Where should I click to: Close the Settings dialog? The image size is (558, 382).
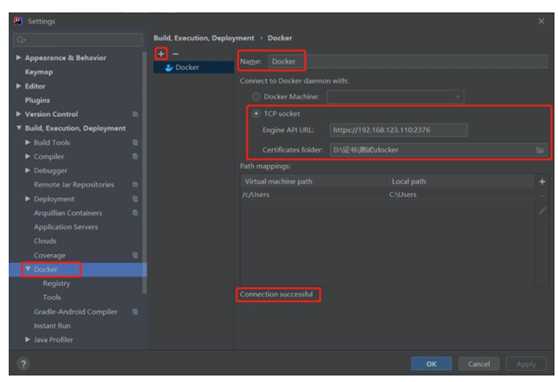point(541,21)
